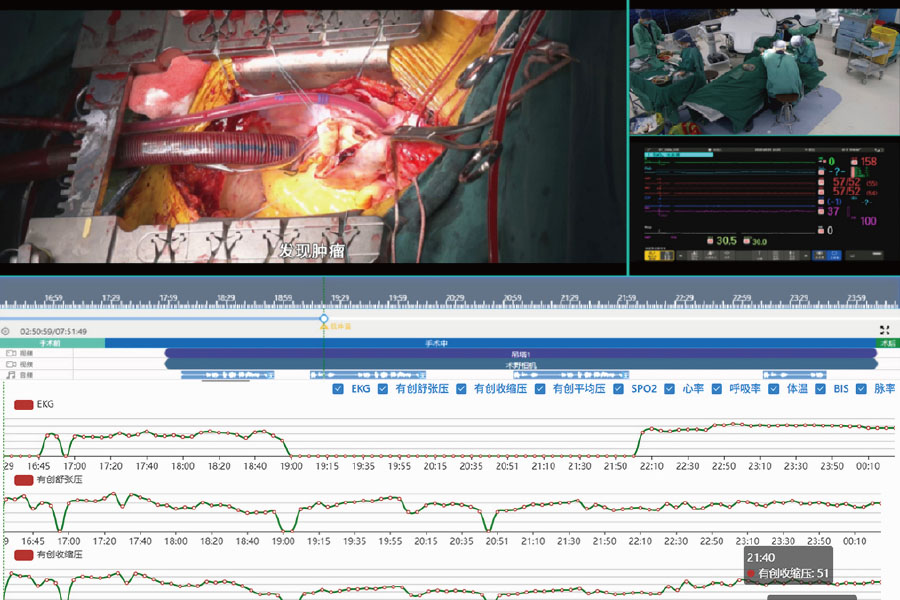Click the 20:29 mark on the timeline ruler
This screenshot has height=600, width=900.
455,297
